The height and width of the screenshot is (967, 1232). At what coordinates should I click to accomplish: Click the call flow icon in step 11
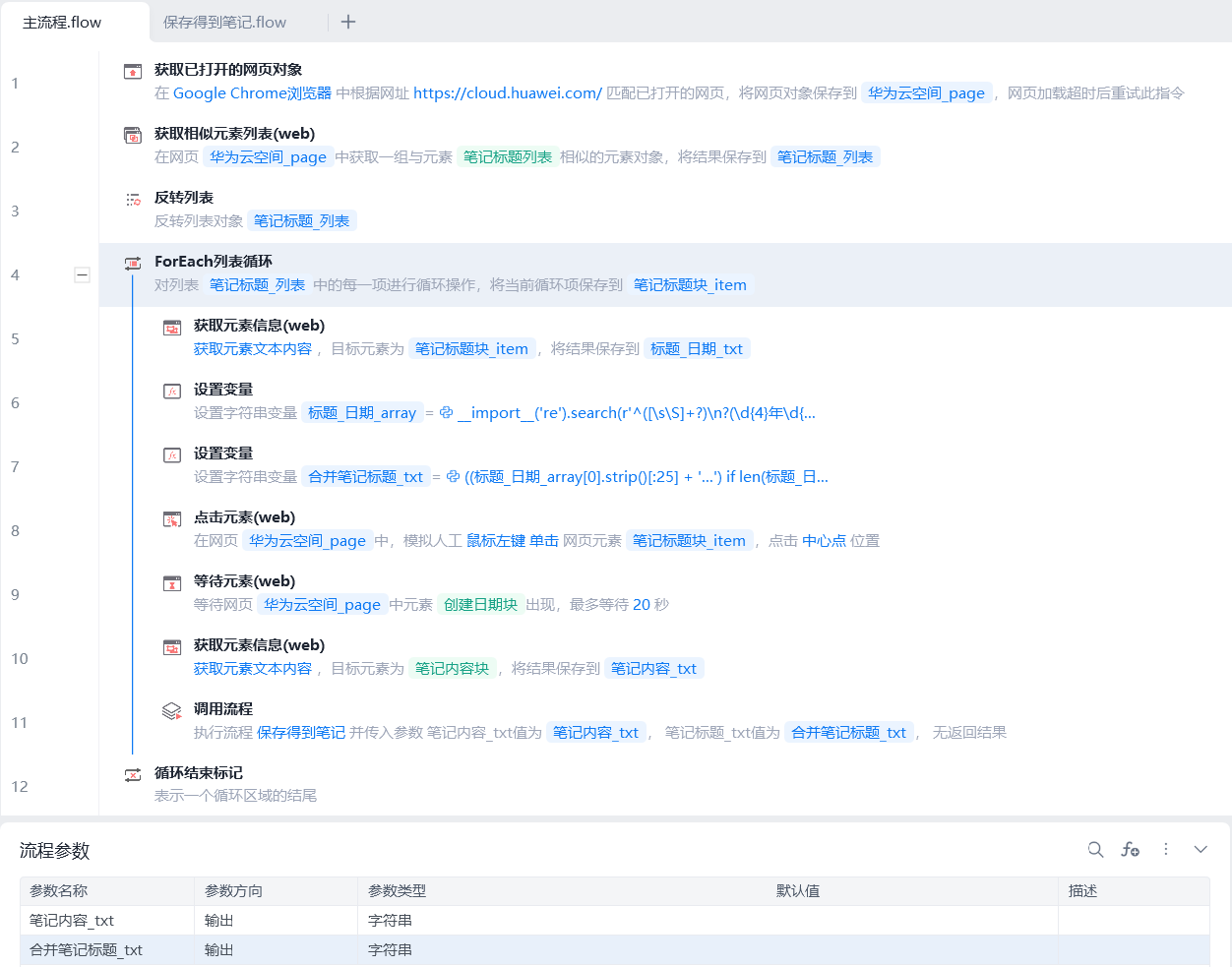[x=172, y=710]
